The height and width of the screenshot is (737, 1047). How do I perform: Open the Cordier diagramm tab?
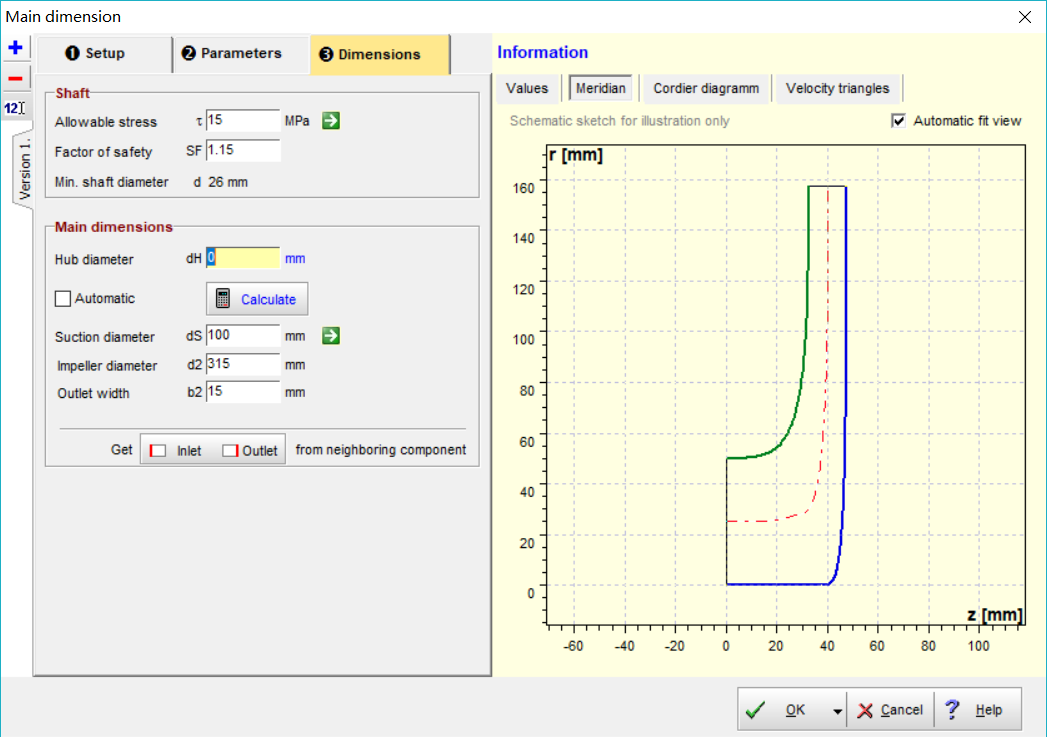coord(706,88)
